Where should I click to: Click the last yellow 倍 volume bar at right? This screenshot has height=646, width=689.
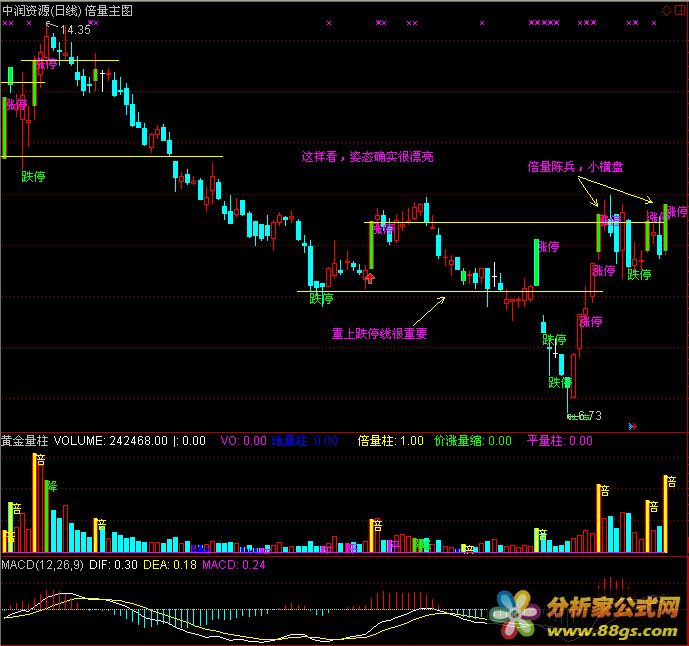tap(665, 514)
